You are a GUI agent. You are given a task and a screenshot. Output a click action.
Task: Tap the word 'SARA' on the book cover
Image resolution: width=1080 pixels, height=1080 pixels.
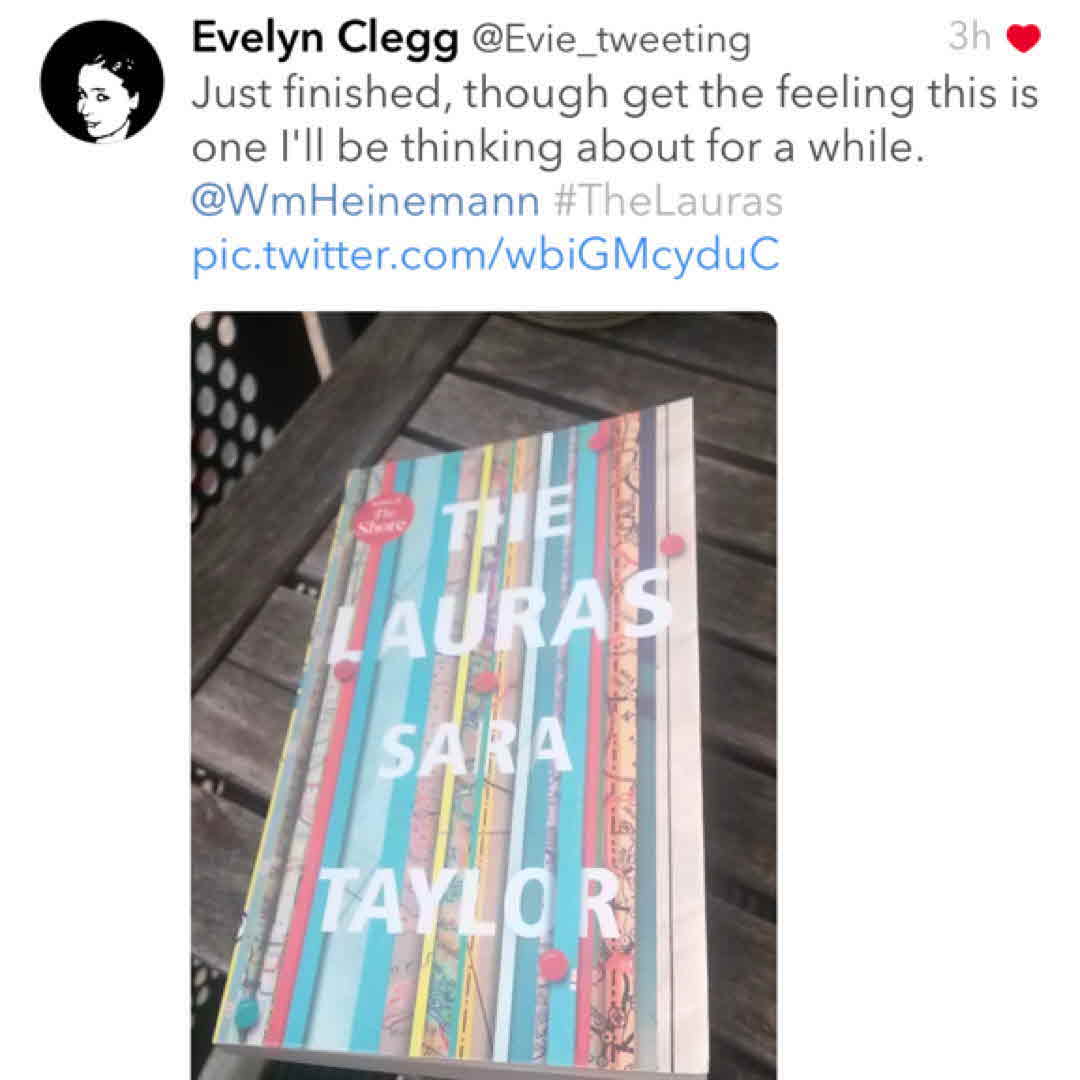pos(474,748)
